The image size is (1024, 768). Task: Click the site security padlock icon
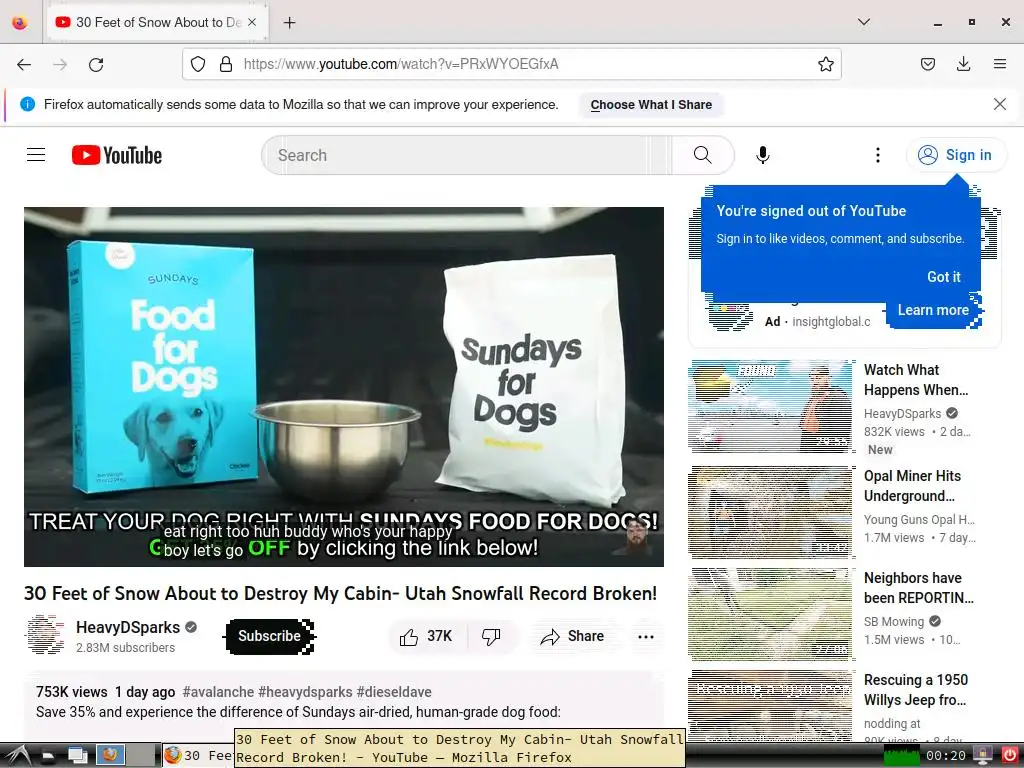226,64
